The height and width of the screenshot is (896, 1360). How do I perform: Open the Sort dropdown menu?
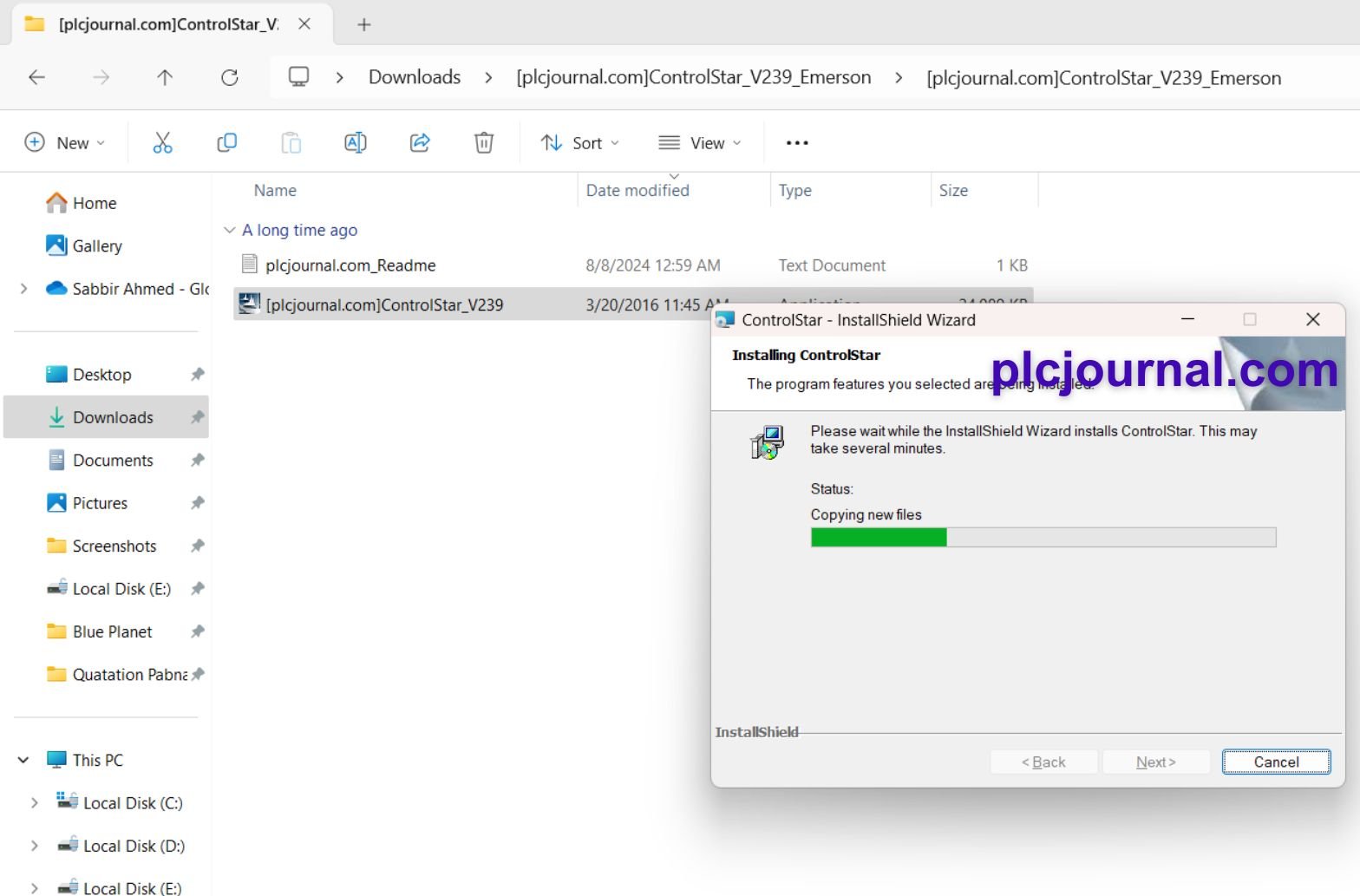579,143
